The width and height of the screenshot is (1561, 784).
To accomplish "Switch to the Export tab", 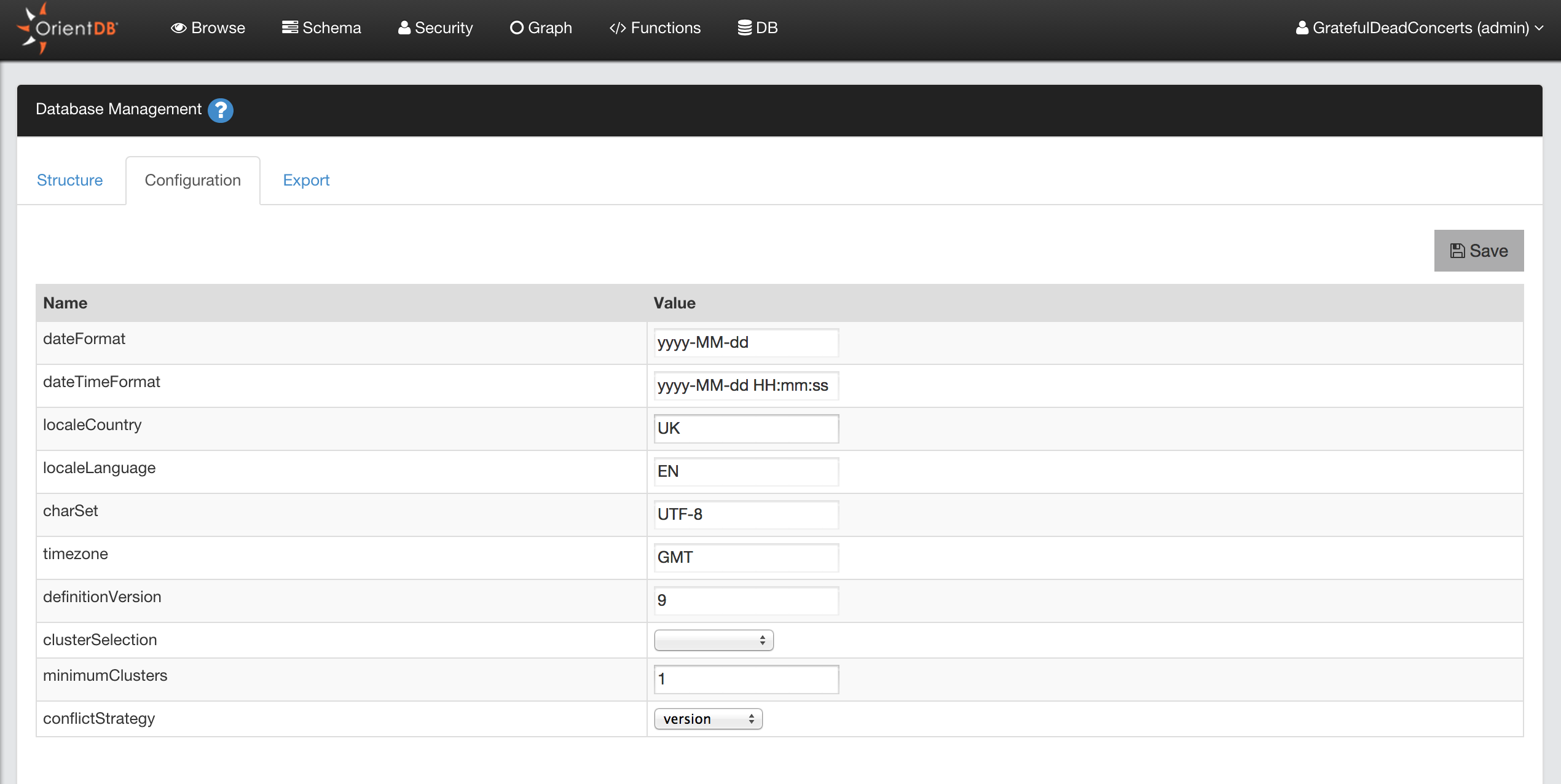I will click(307, 180).
